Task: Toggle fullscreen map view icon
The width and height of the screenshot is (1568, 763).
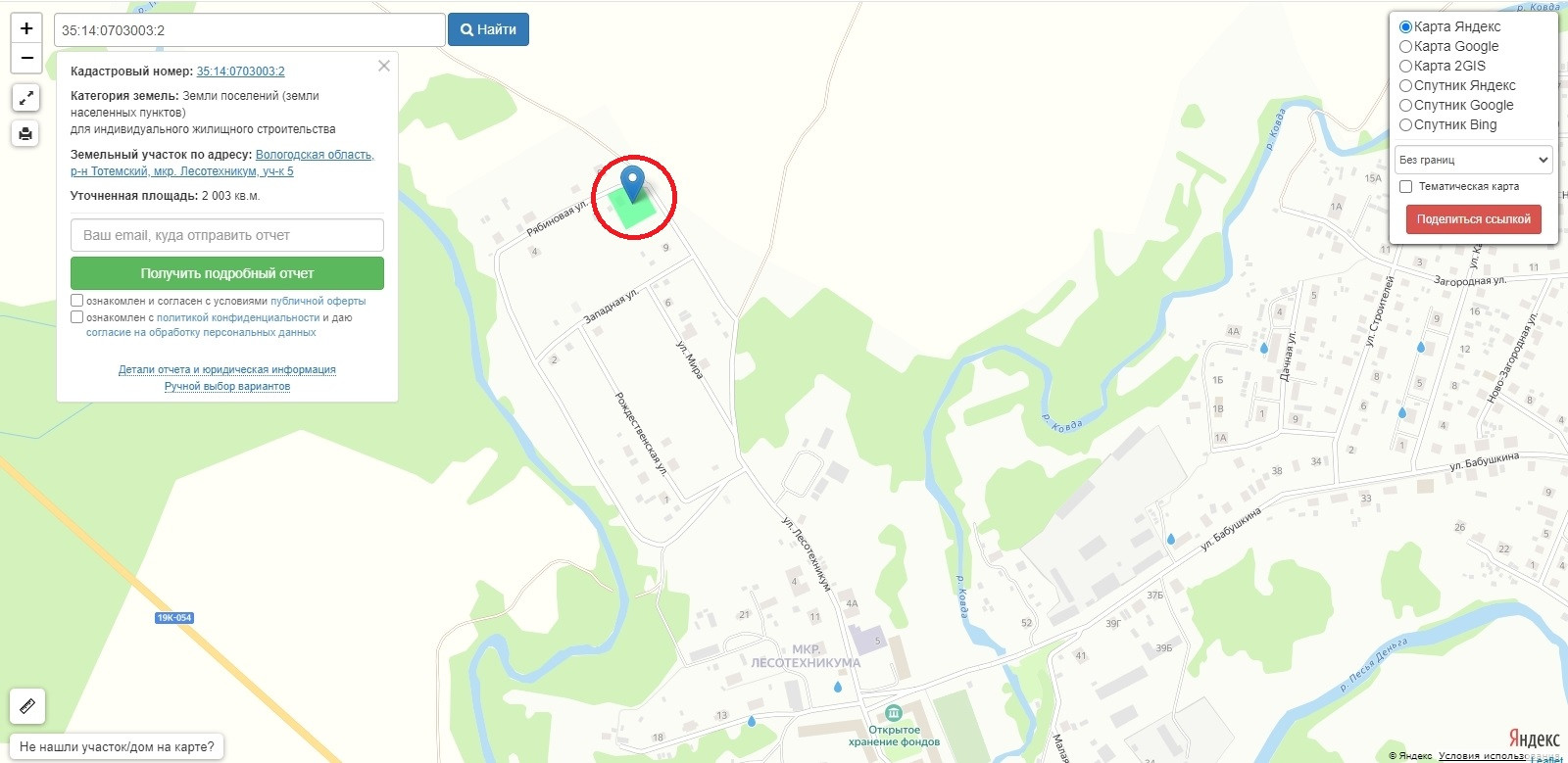Action: (25, 98)
